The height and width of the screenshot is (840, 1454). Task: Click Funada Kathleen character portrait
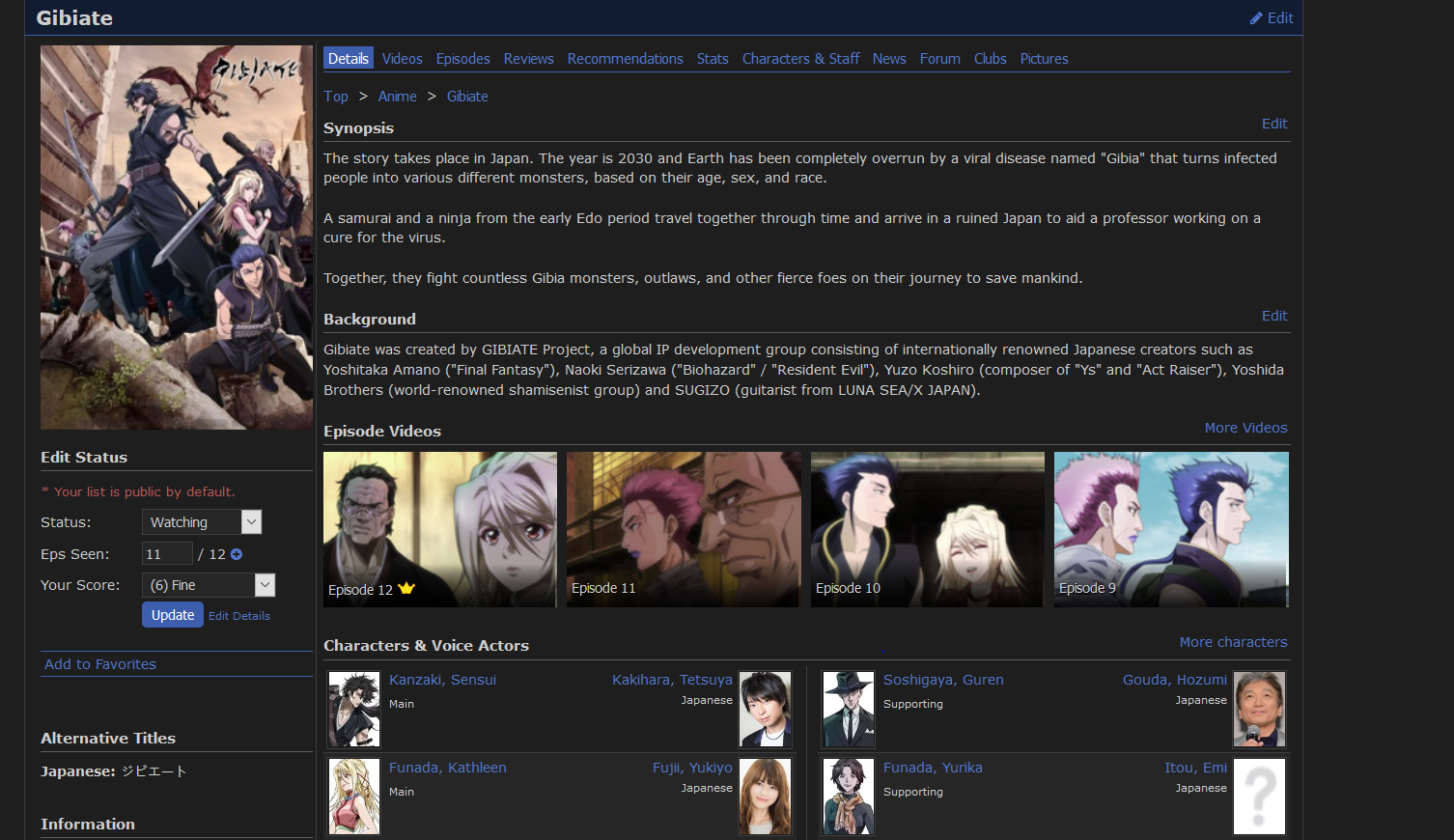point(354,797)
